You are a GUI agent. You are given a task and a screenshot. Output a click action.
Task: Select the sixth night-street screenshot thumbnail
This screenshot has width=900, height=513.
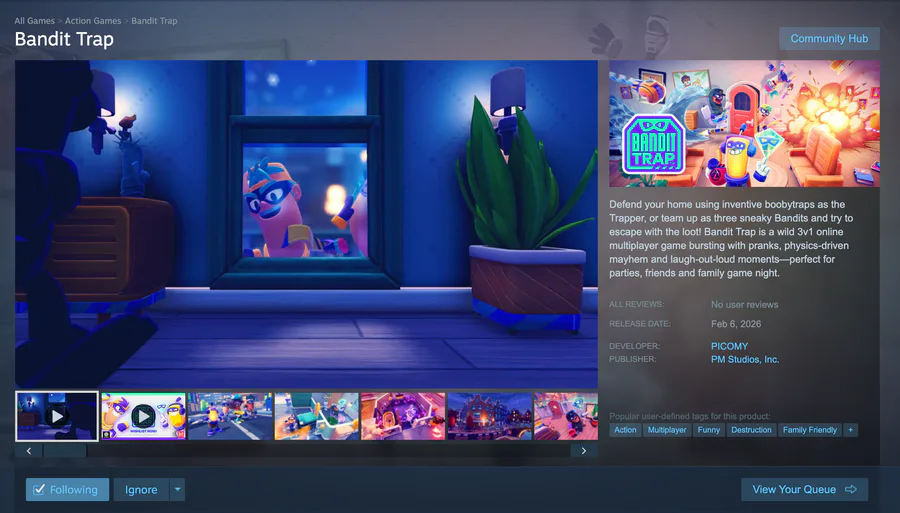pyautogui.click(x=490, y=416)
